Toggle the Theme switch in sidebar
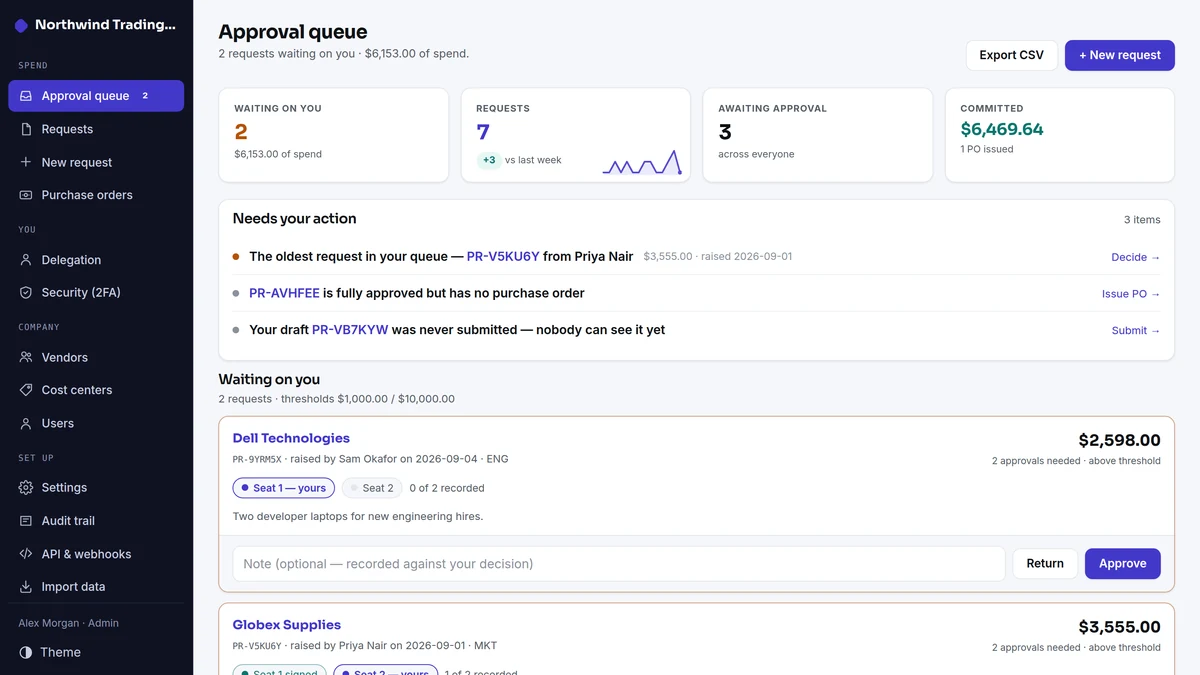Screen dimensions: 1200x675 pos(96,652)
